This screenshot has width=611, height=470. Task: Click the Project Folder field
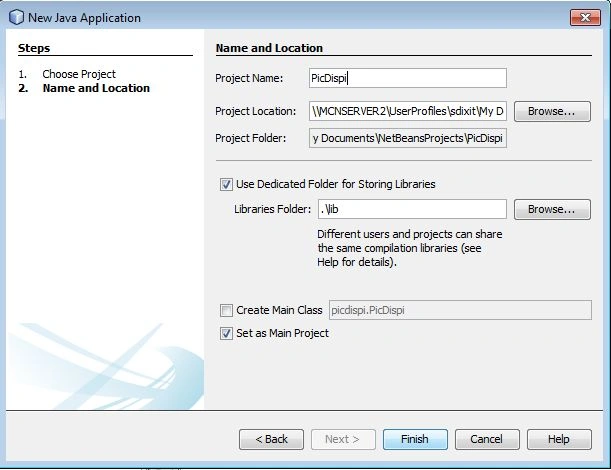[x=408, y=138]
